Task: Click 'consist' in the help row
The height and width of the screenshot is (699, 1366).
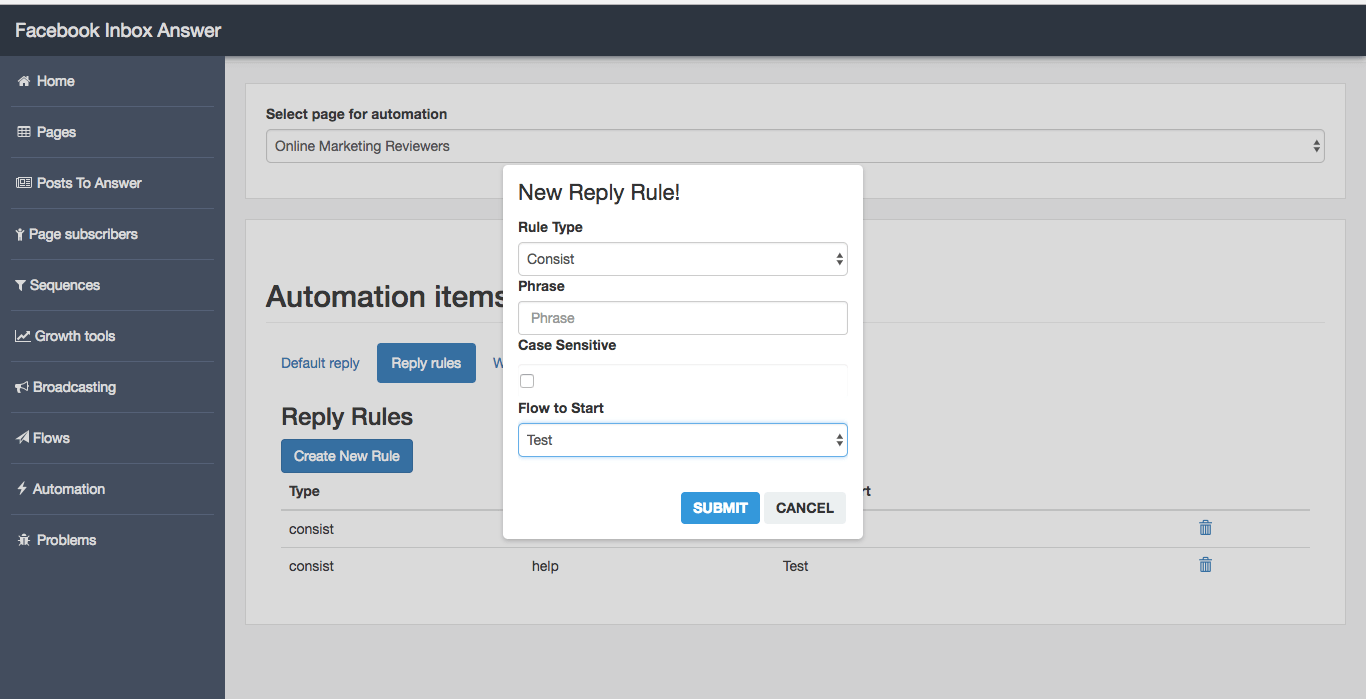Action: (x=311, y=566)
